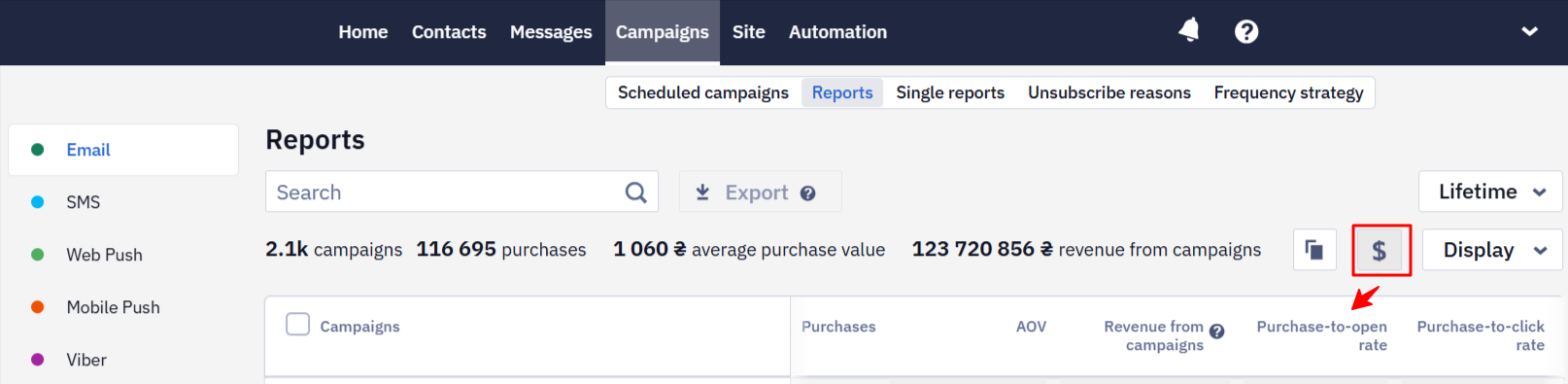Click the Revenue from campaigns header
Image resolution: width=1568 pixels, height=384 pixels.
tap(1154, 335)
